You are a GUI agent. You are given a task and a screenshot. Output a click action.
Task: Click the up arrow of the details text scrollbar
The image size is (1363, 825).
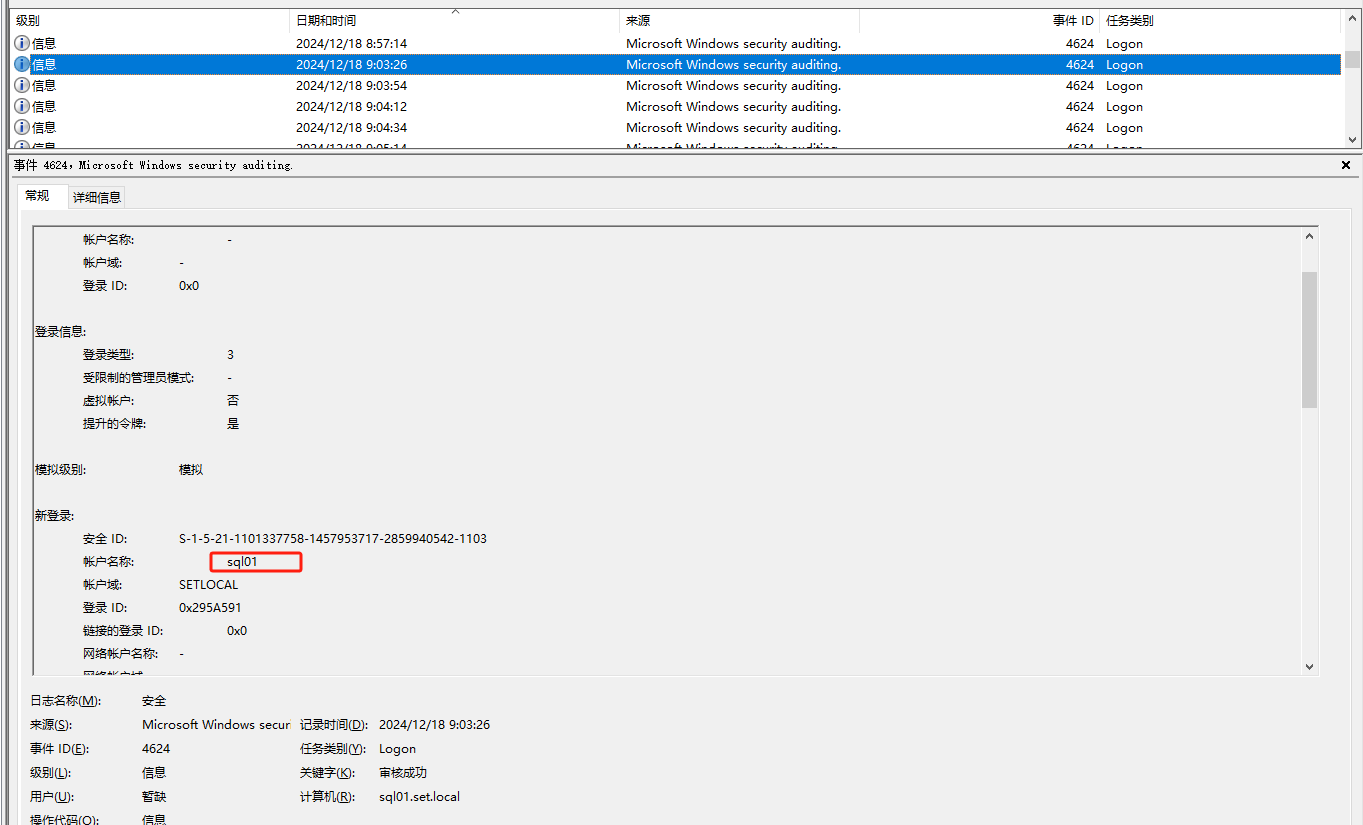(x=1309, y=237)
